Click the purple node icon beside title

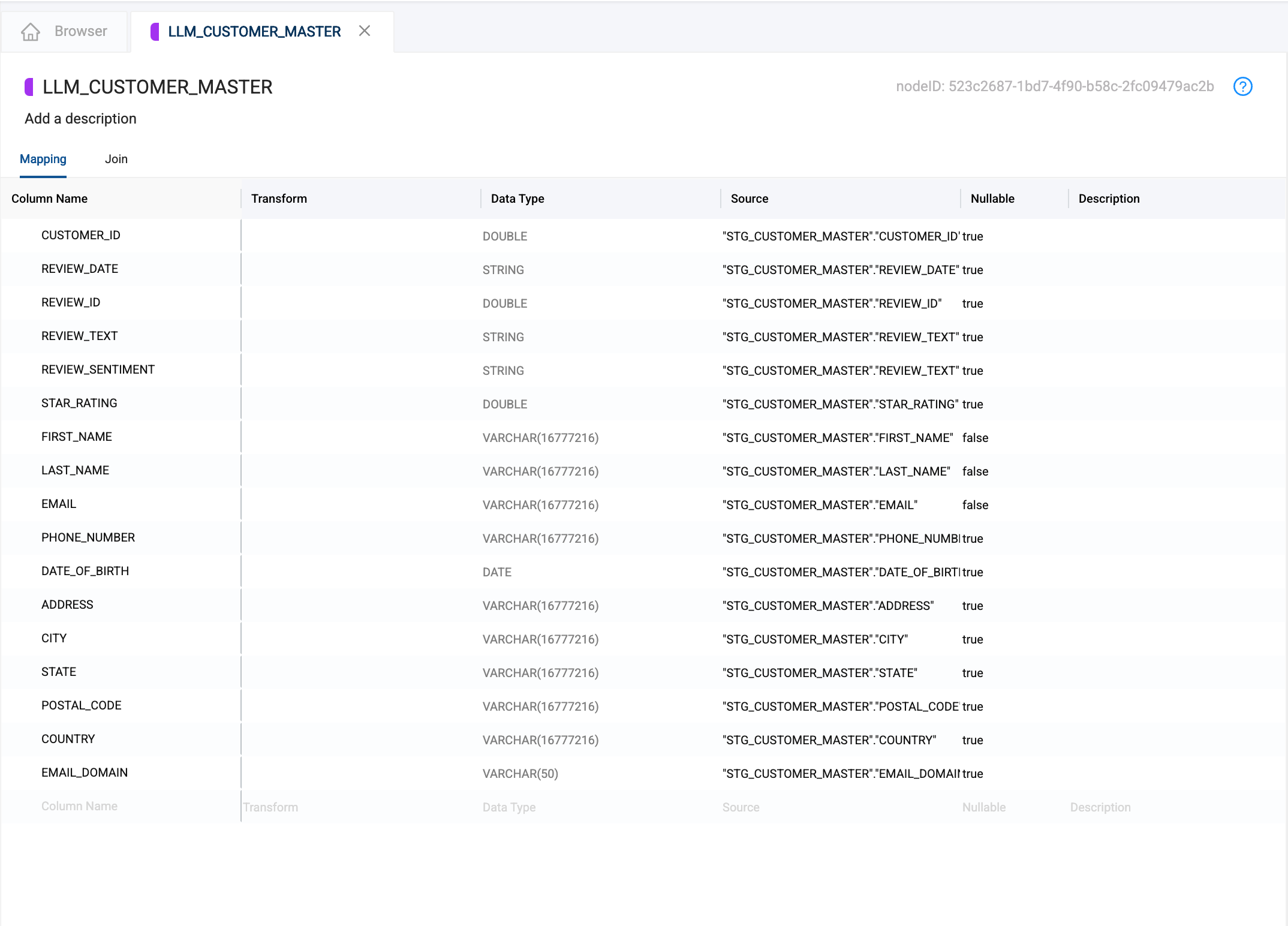click(x=29, y=87)
